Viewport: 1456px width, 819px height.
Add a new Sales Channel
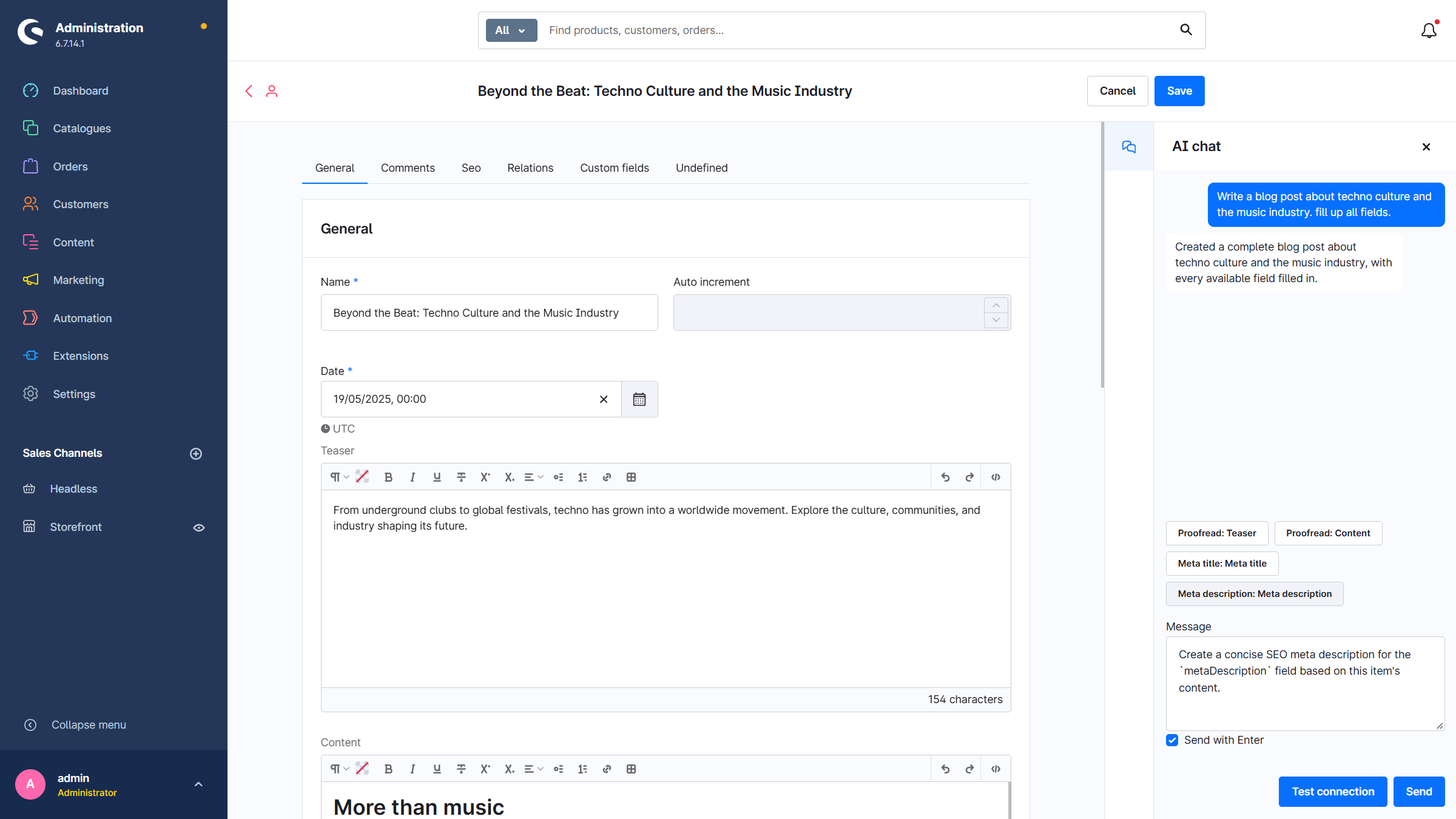coord(196,454)
